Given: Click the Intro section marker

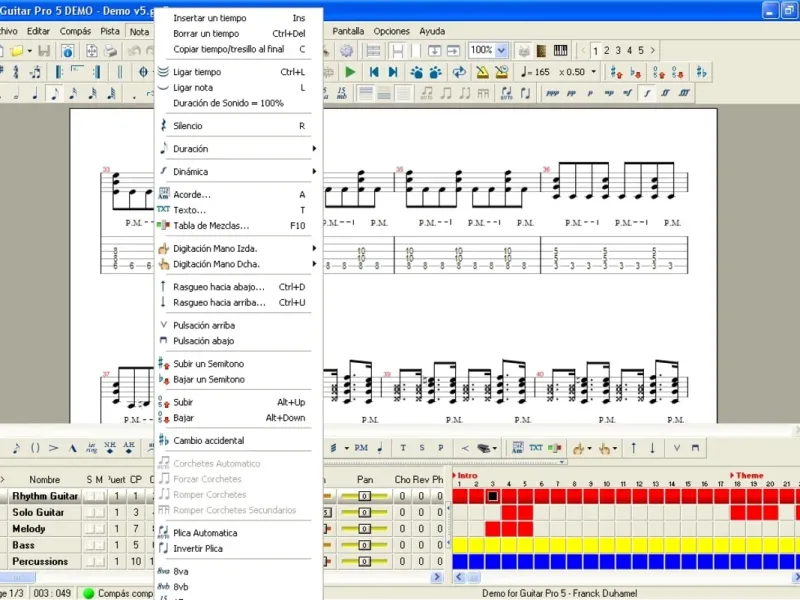Looking at the screenshot, I should pyautogui.click(x=465, y=475).
